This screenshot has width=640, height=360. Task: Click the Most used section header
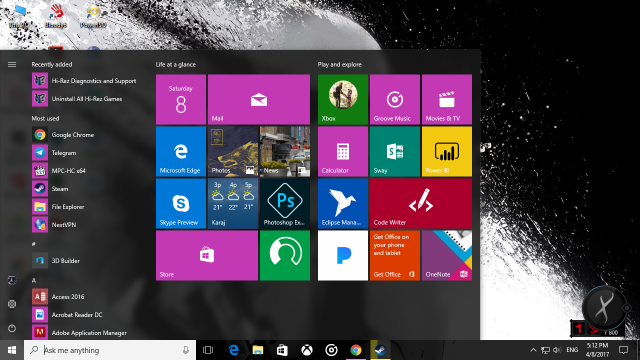(x=45, y=118)
